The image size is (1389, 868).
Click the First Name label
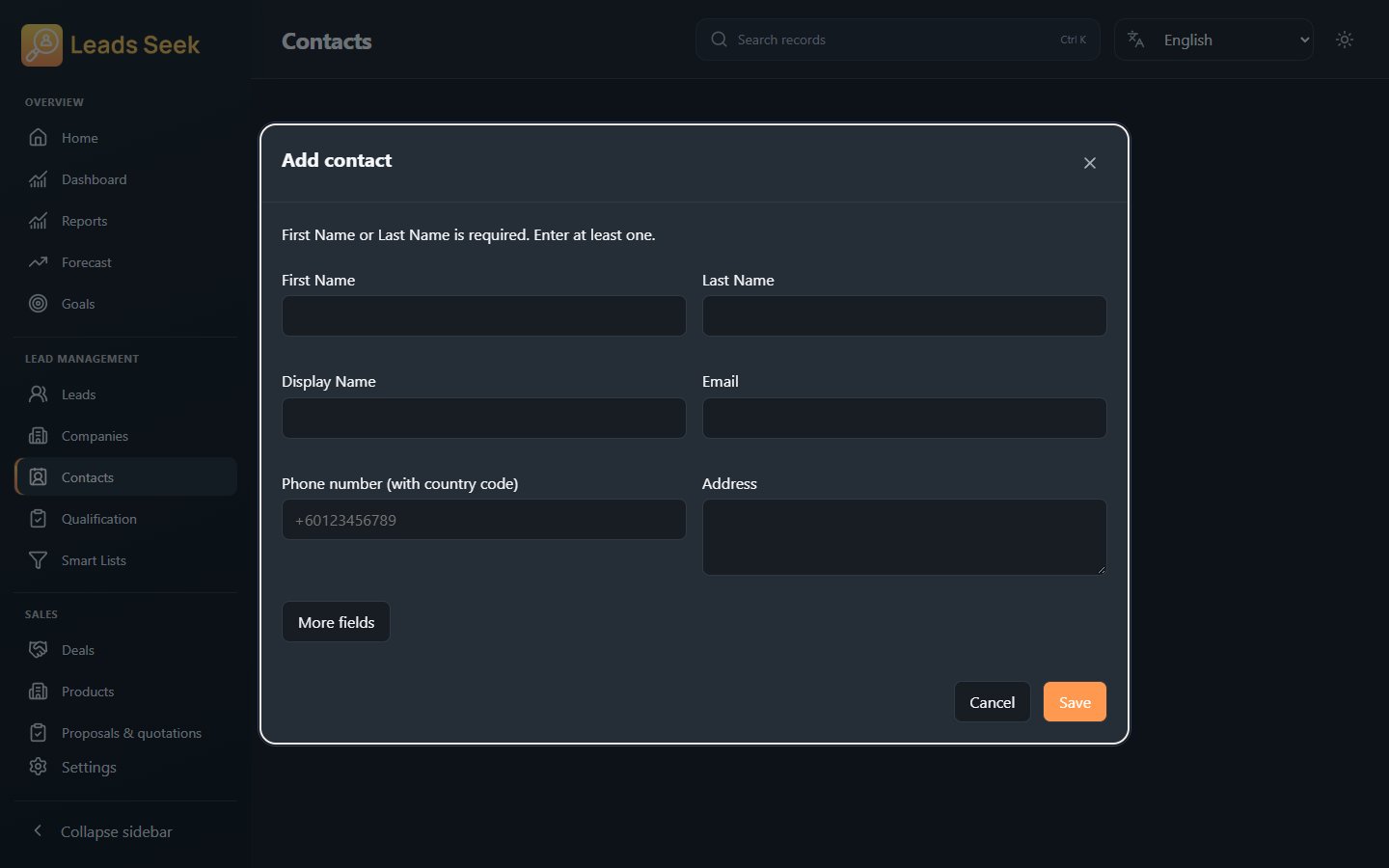pyautogui.click(x=318, y=280)
